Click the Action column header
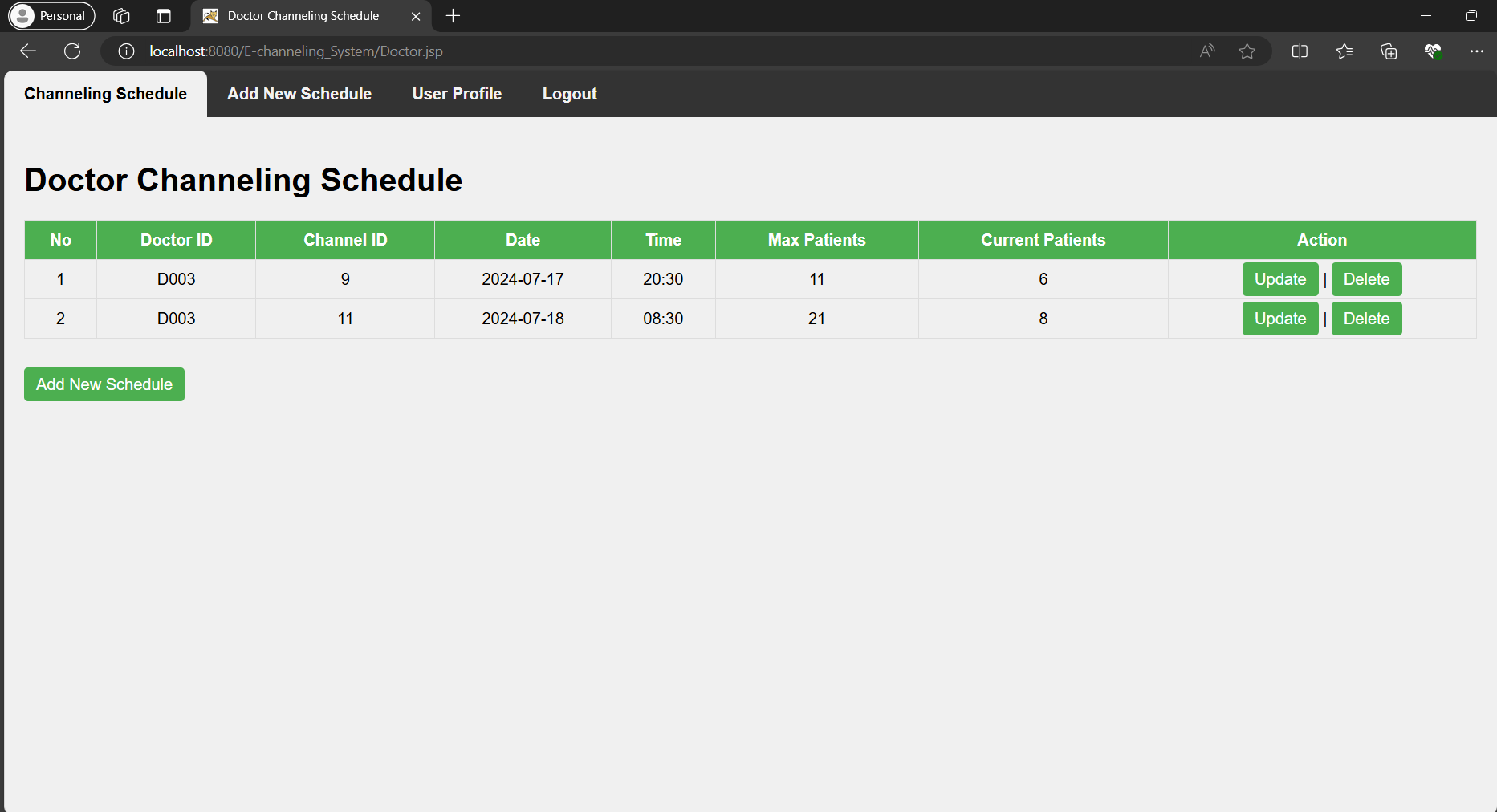Screen dimensions: 1497x812 [1322, 240]
